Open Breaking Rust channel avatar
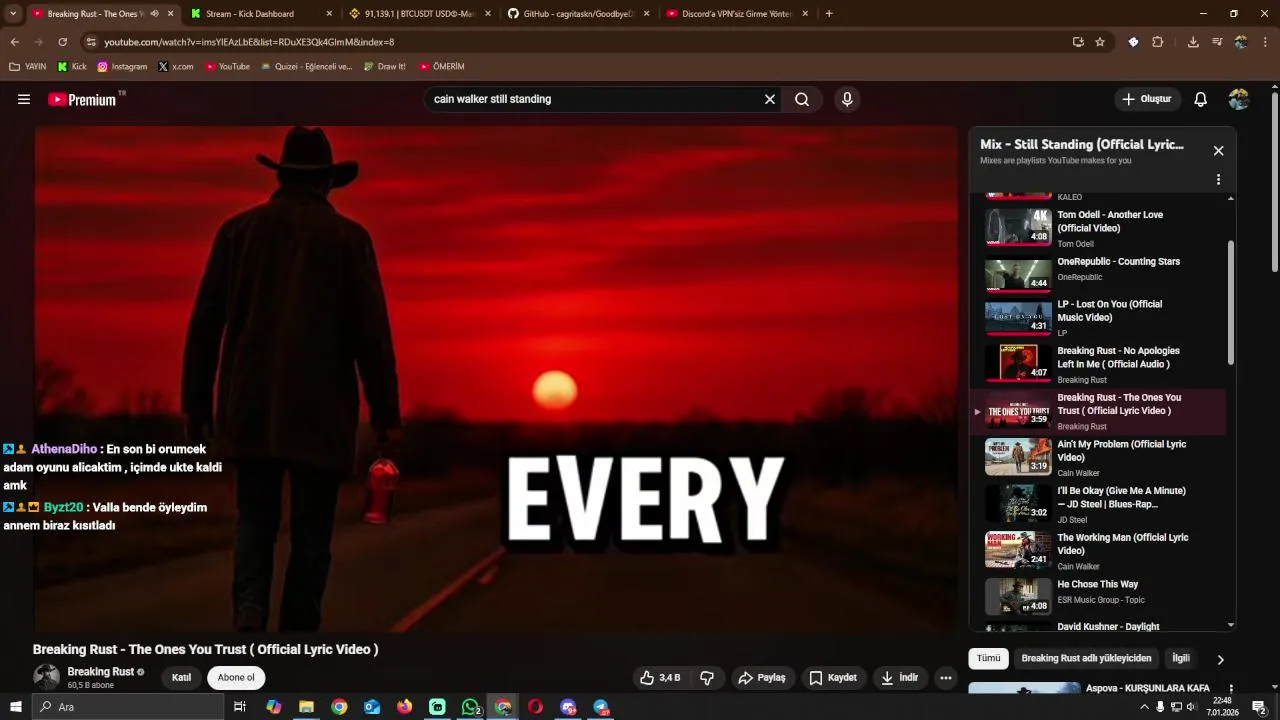1280x720 pixels. tap(46, 677)
